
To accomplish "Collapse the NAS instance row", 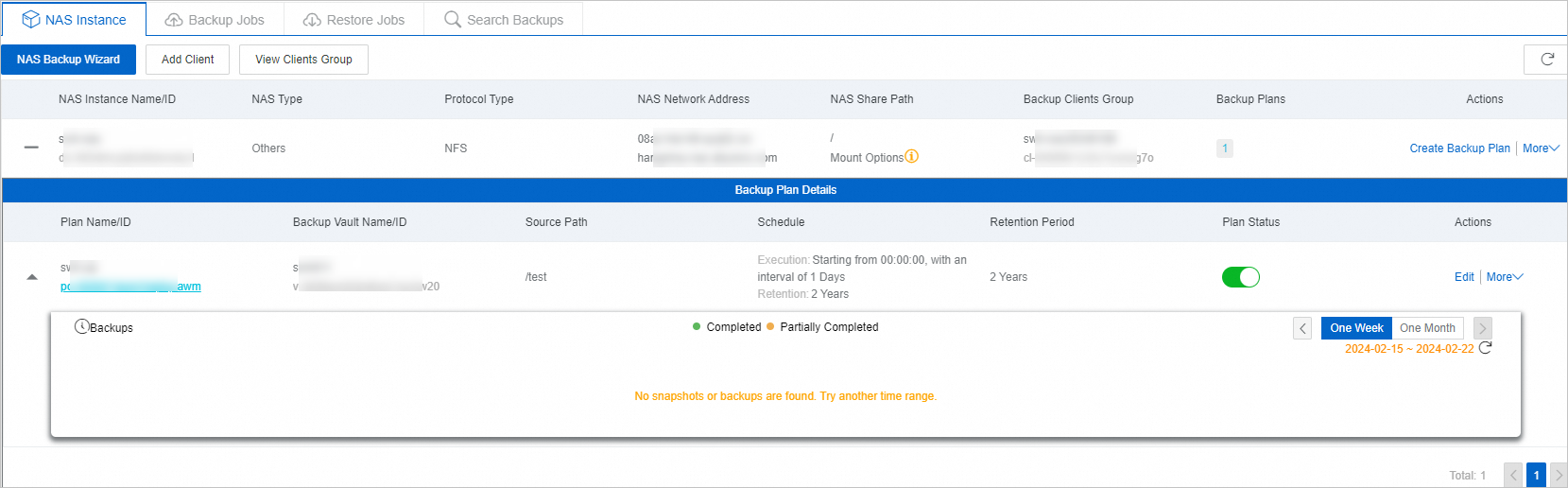I will pos(31,148).
